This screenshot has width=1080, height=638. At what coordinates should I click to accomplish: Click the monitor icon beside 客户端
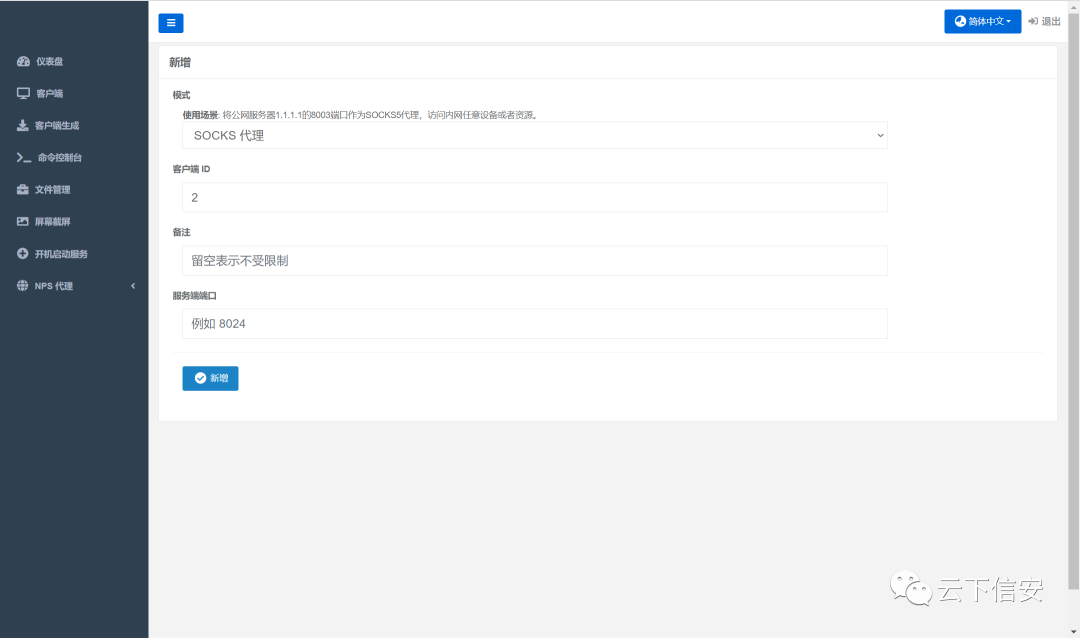tap(23, 93)
